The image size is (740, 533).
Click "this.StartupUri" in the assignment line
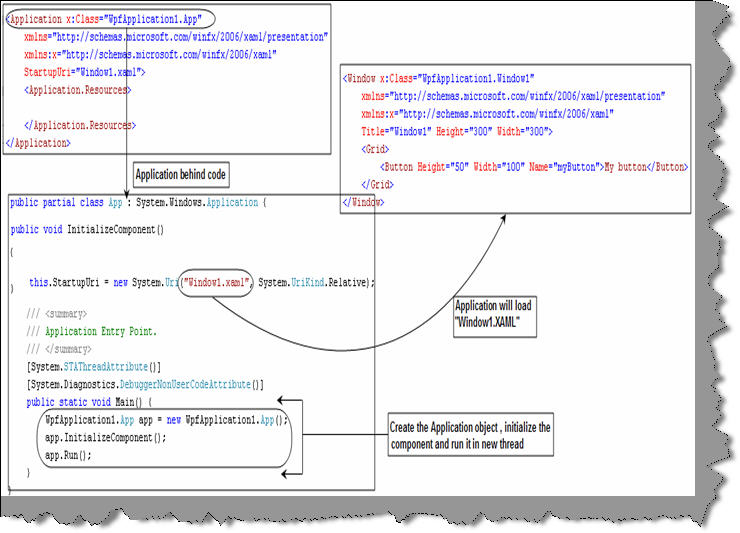point(64,282)
